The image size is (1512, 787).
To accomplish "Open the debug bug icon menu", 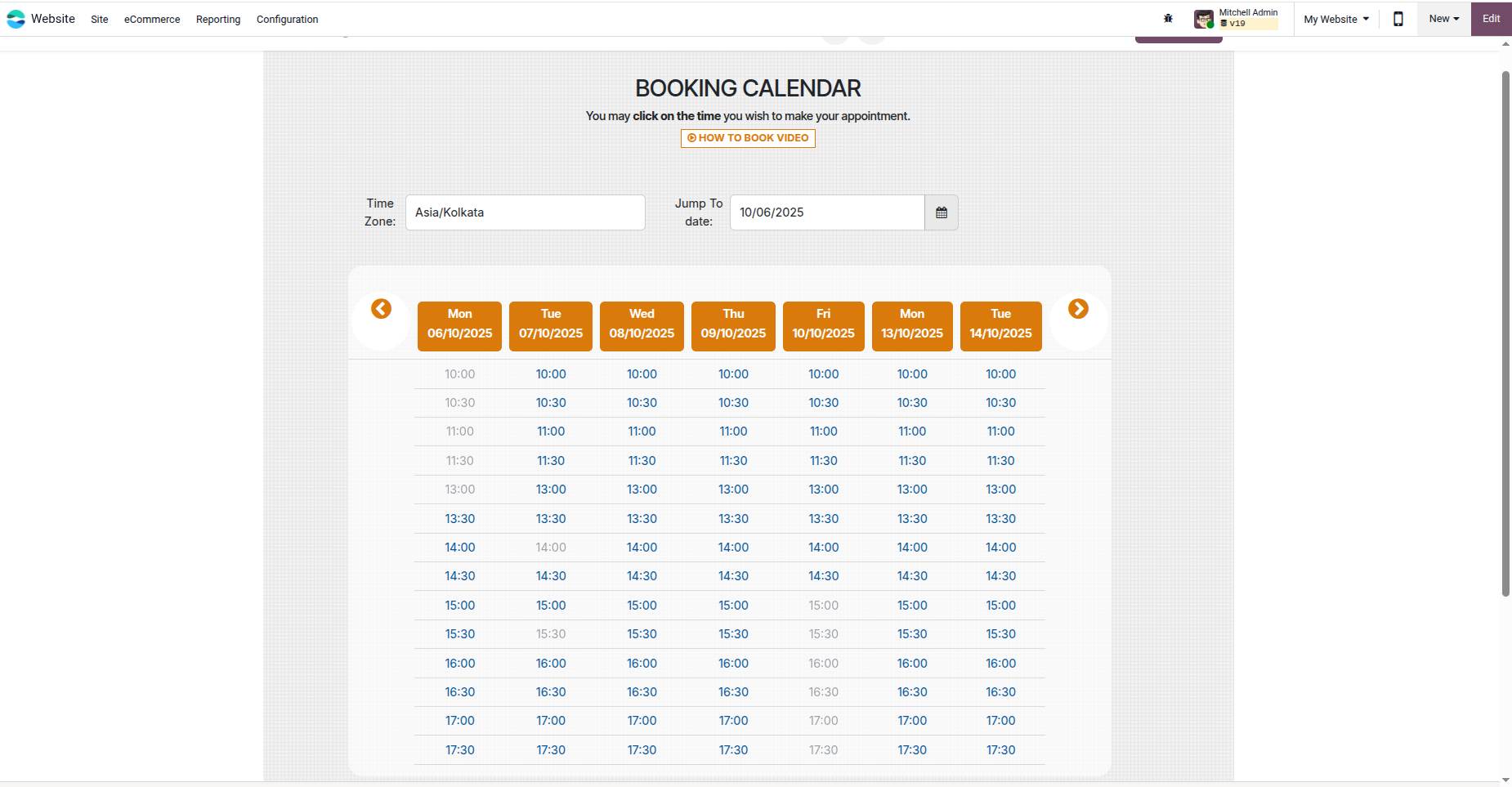I will (x=1168, y=18).
